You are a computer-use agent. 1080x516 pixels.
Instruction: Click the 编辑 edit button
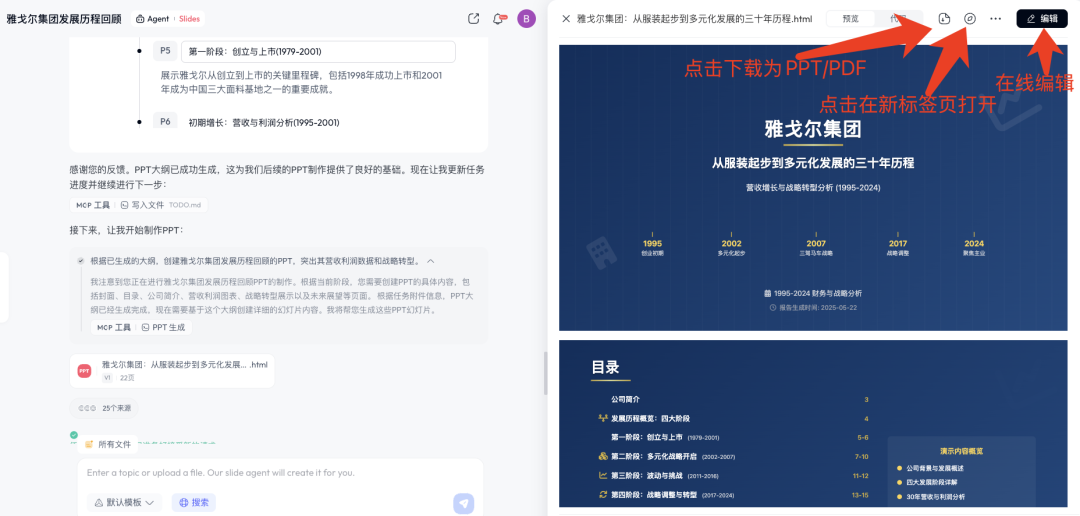(1041, 19)
